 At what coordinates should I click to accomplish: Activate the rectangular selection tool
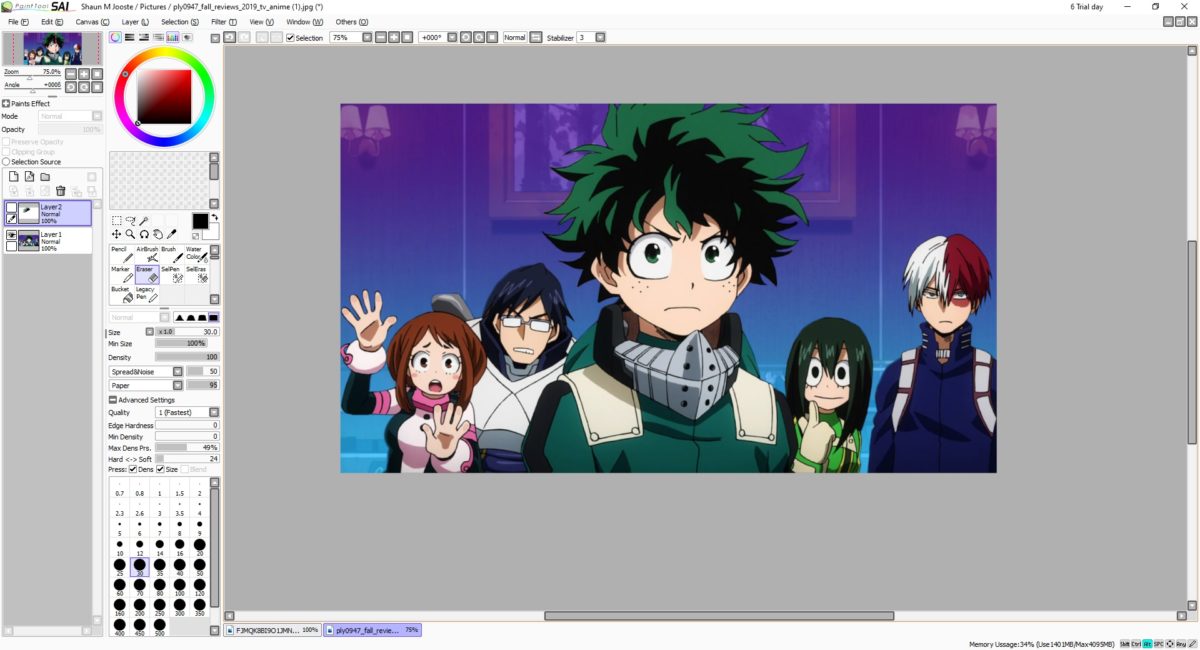pyautogui.click(x=116, y=221)
